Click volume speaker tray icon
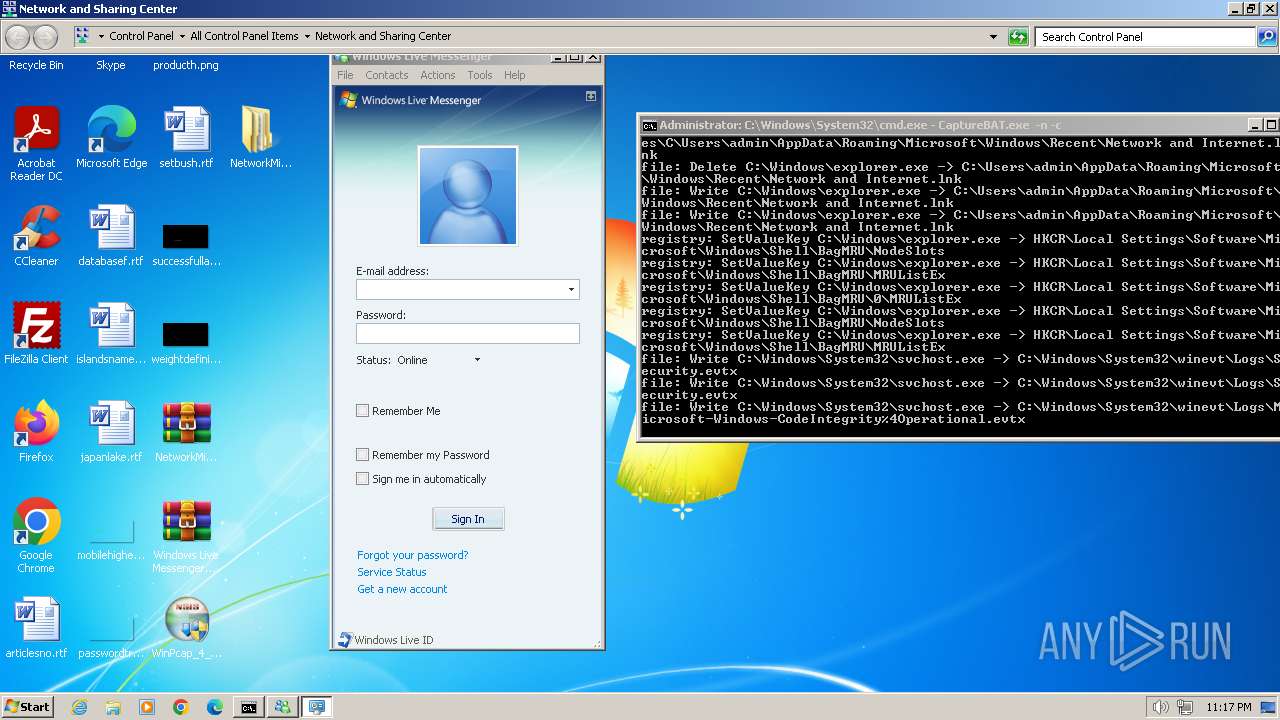Screen dimensions: 1280x720 (x=1160, y=707)
